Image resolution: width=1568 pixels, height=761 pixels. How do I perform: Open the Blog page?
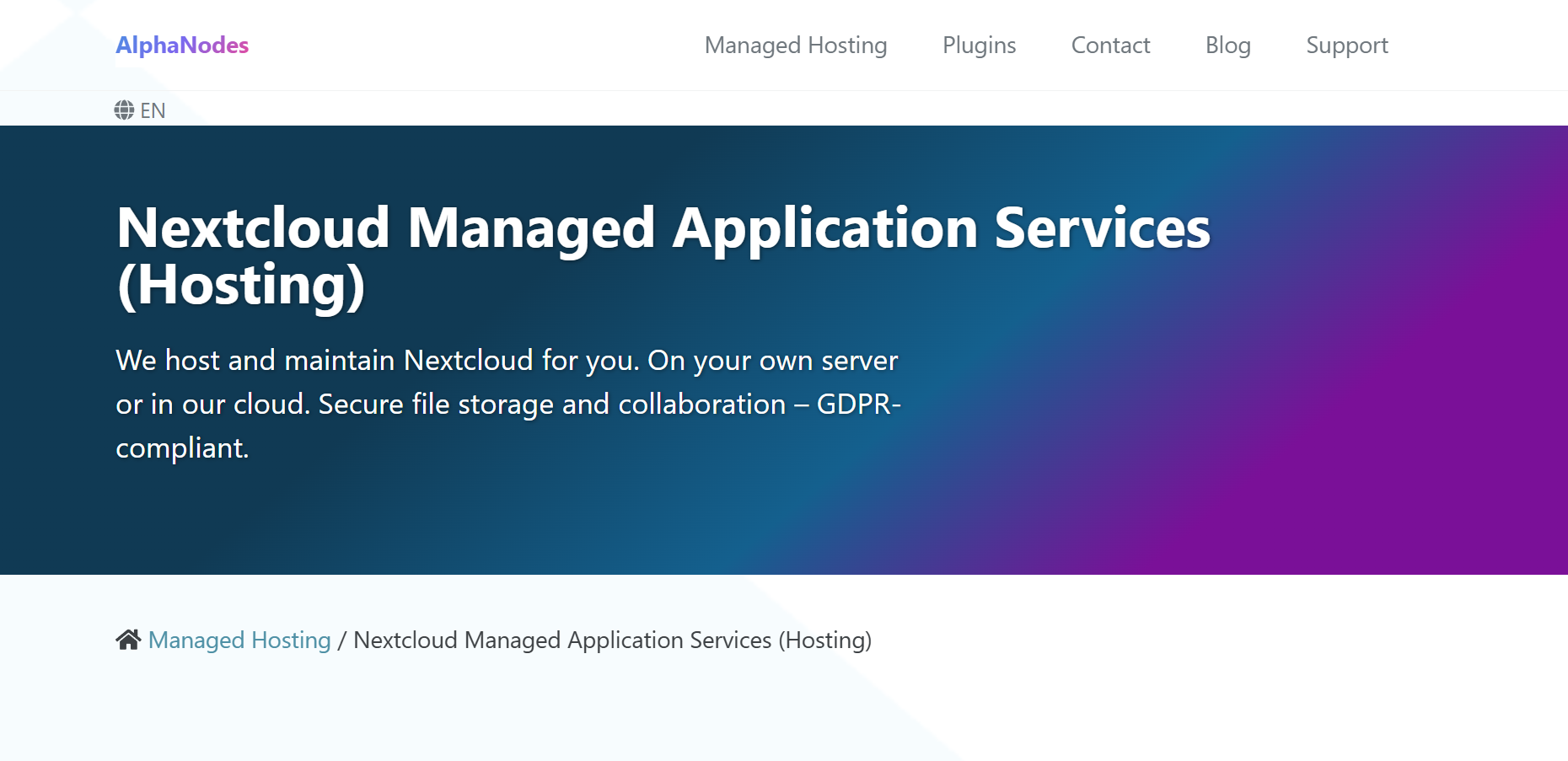pos(1227,45)
